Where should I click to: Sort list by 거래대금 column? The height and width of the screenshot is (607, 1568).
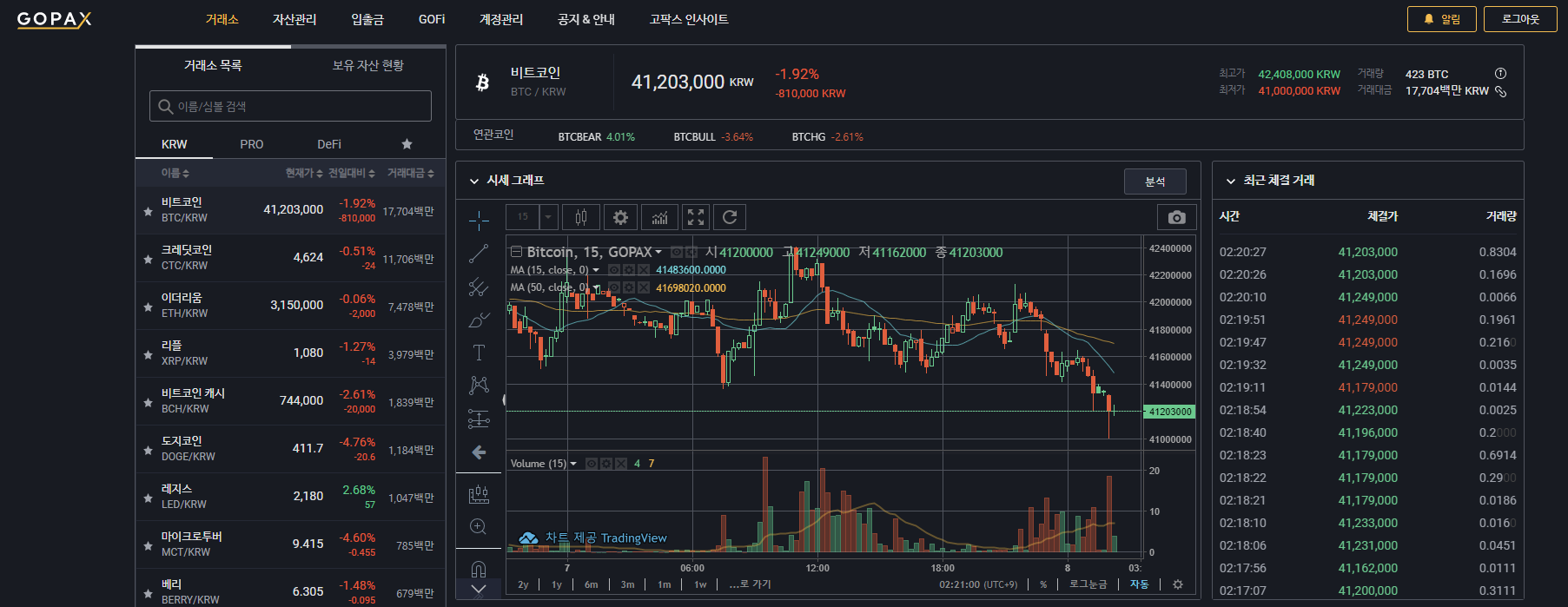pyautogui.click(x=410, y=174)
